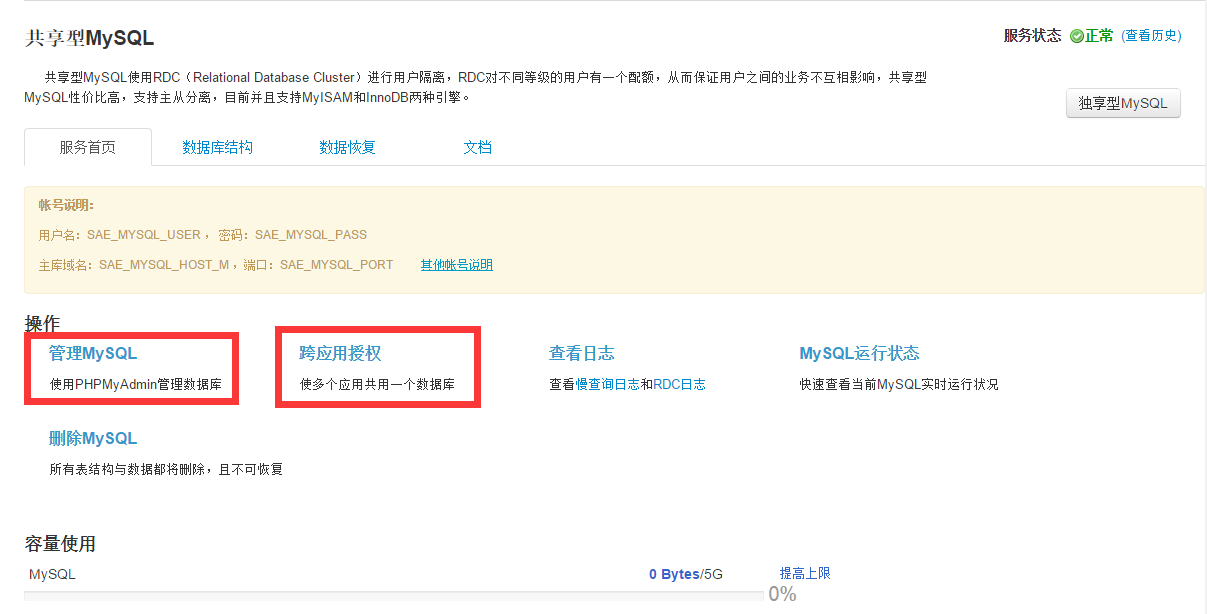Viewport: 1207px width, 614px height.
Task: Open MySQL运行状态 link
Action: point(859,353)
